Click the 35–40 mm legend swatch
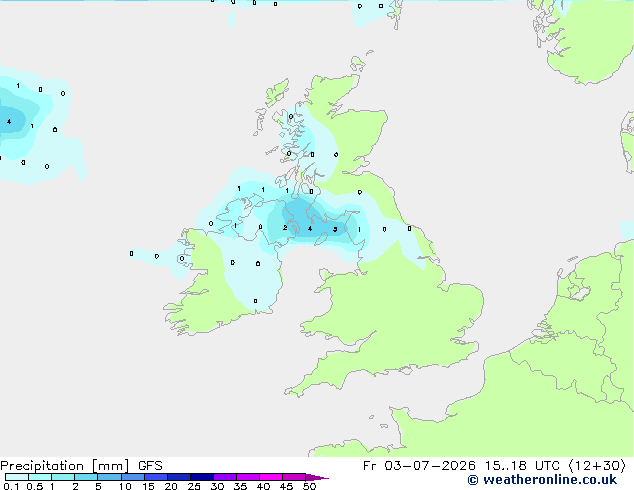Viewport: 634px width, 490px height. [x=248, y=477]
